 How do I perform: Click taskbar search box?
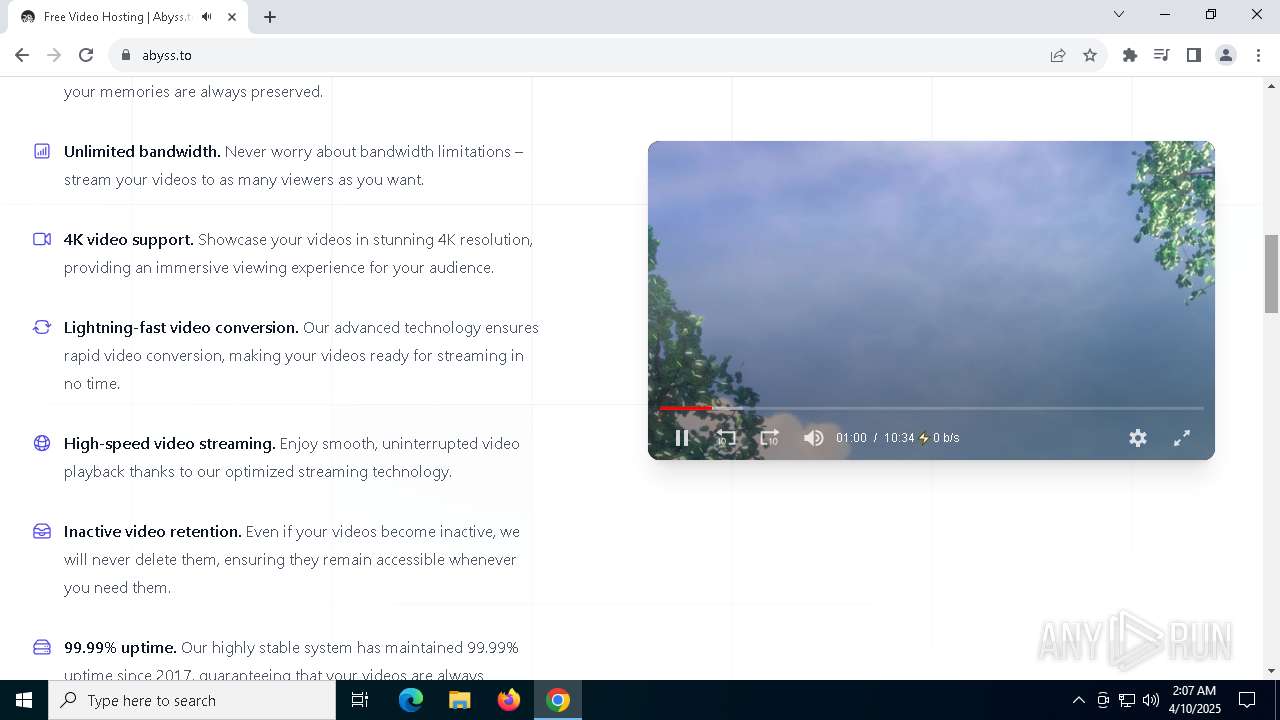pos(192,700)
